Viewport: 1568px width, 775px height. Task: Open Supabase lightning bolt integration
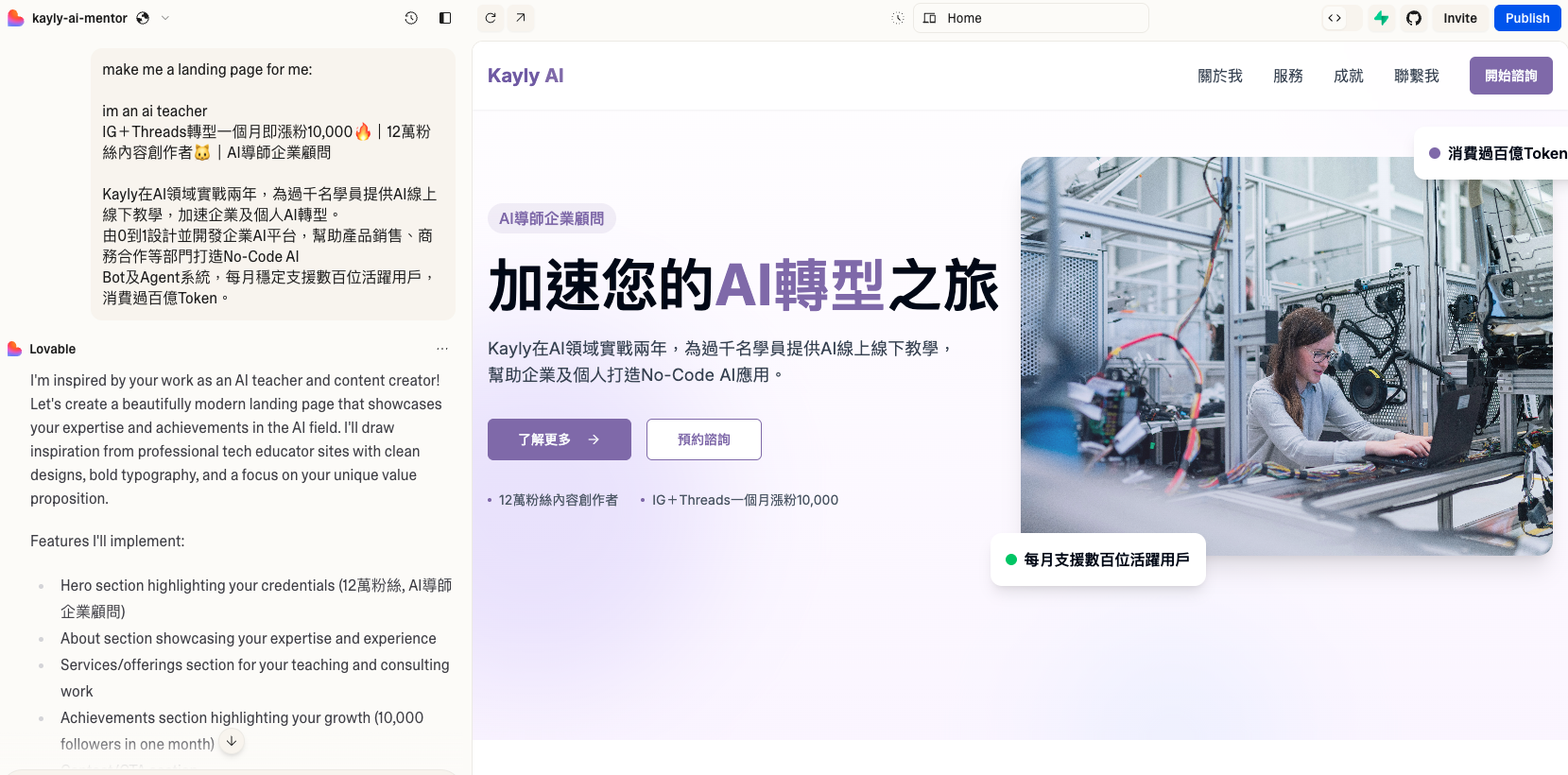[x=1381, y=18]
